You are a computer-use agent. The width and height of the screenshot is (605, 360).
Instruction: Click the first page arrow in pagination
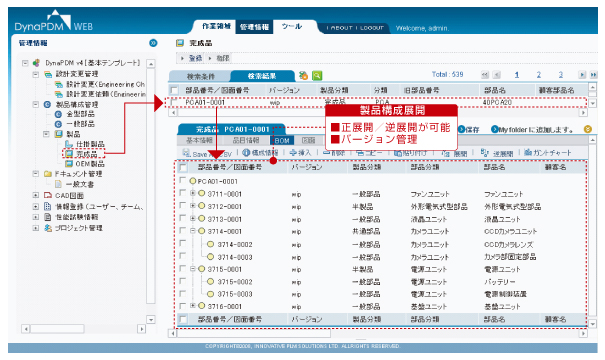coord(485,75)
